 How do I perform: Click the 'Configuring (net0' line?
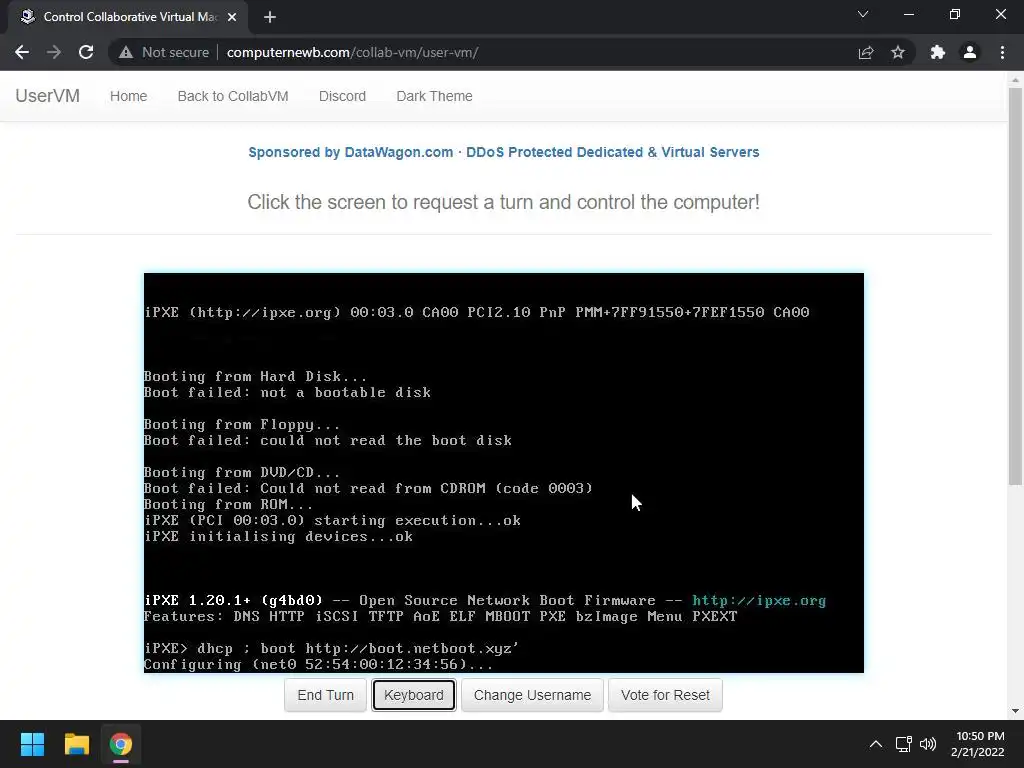click(318, 665)
